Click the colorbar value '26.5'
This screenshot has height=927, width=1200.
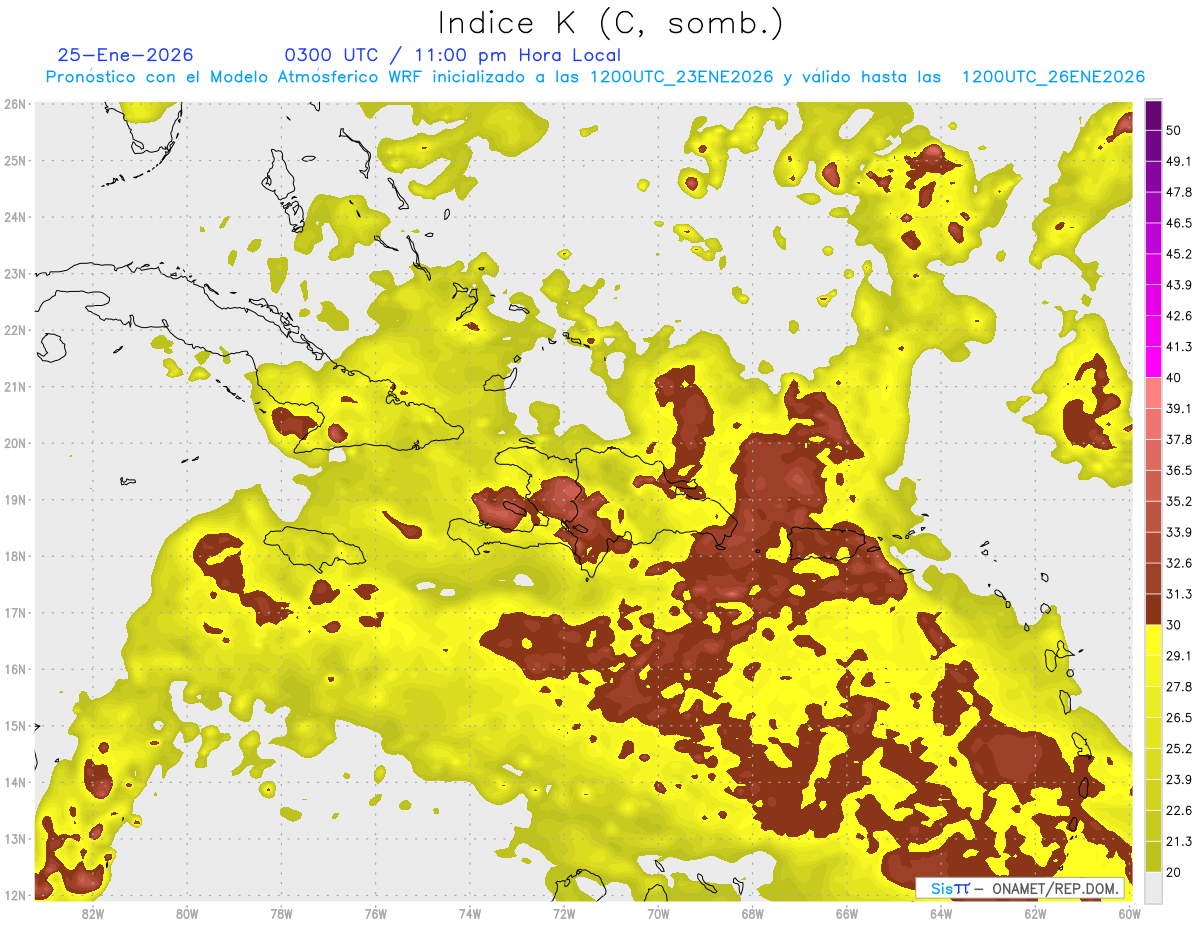pyautogui.click(x=1178, y=718)
